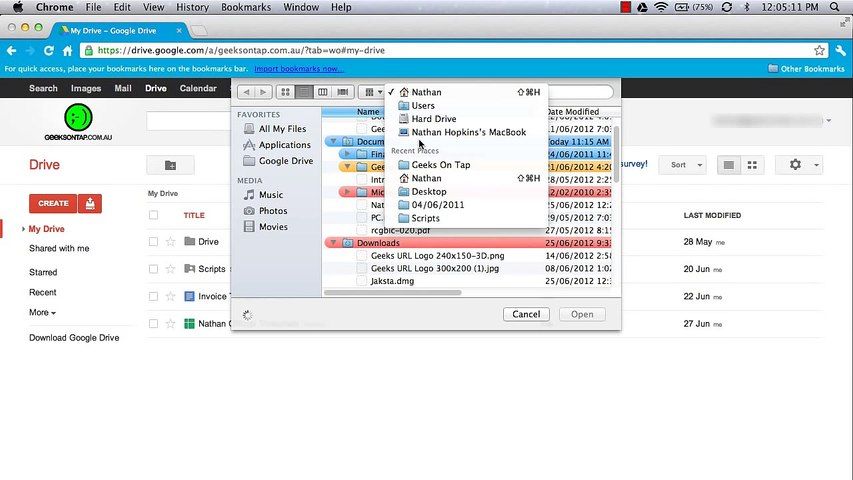Open the Drive settings gear icon
The height and width of the screenshot is (480, 853).
(x=795, y=164)
